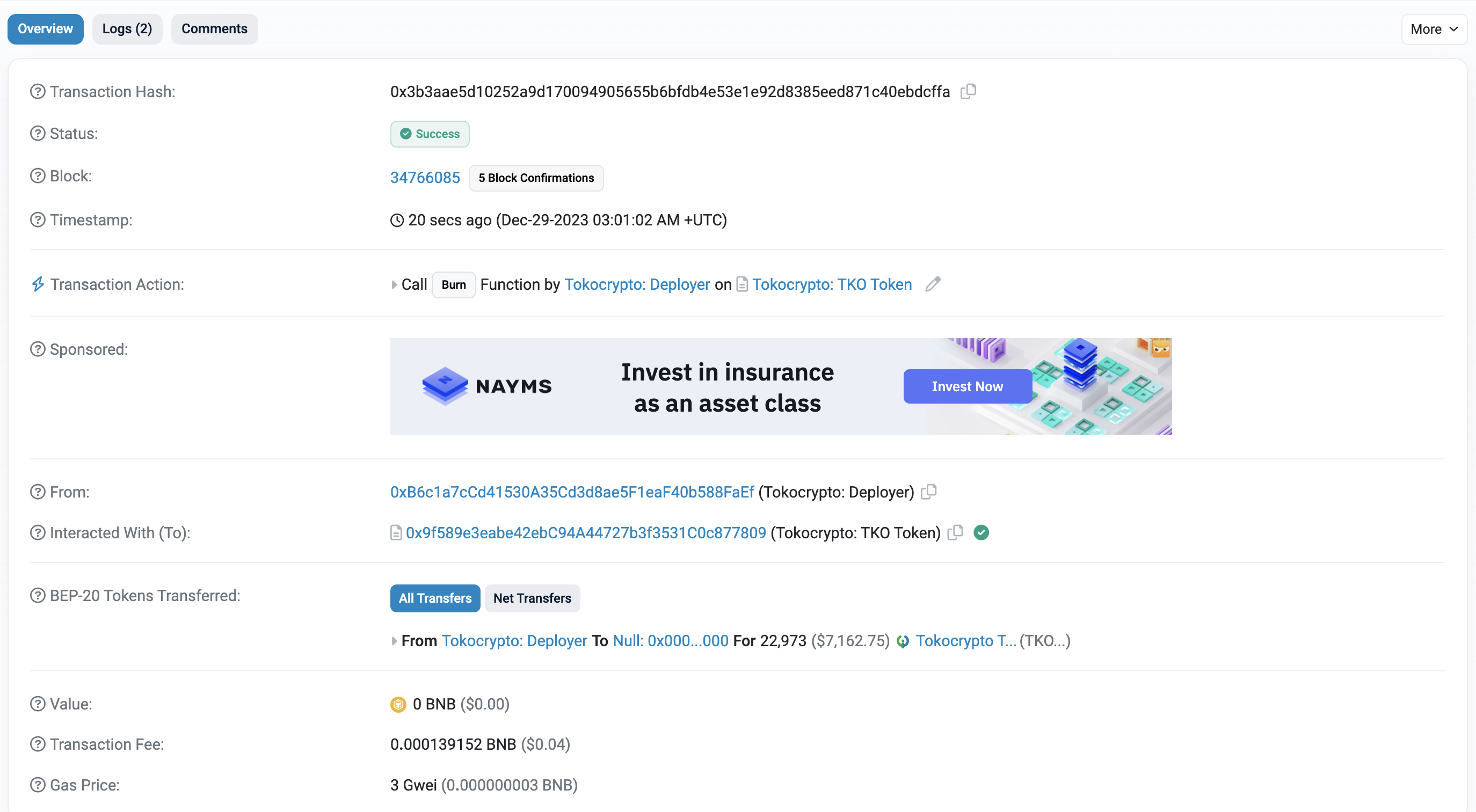Image resolution: width=1476 pixels, height=812 pixels.
Task: Copy the From address
Action: (x=929, y=492)
